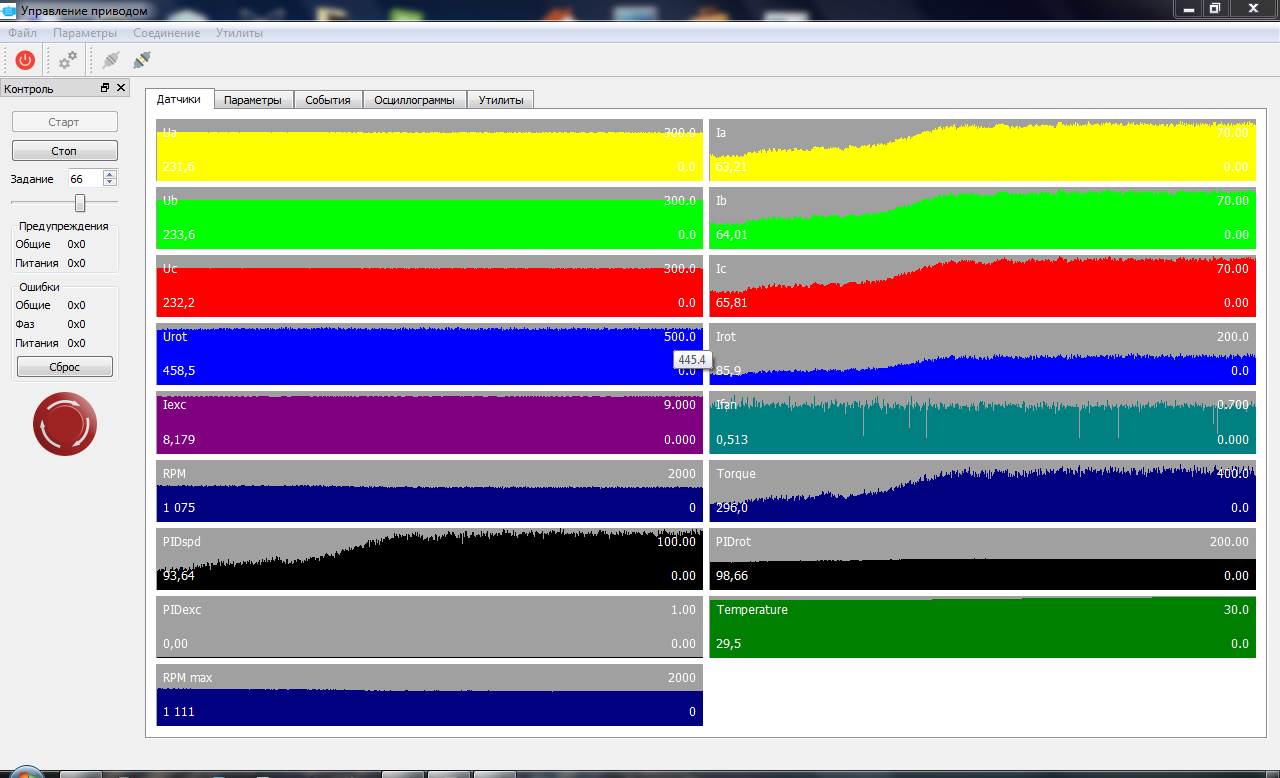Switch to the Параметры tab
The image size is (1280, 778).
253,100
